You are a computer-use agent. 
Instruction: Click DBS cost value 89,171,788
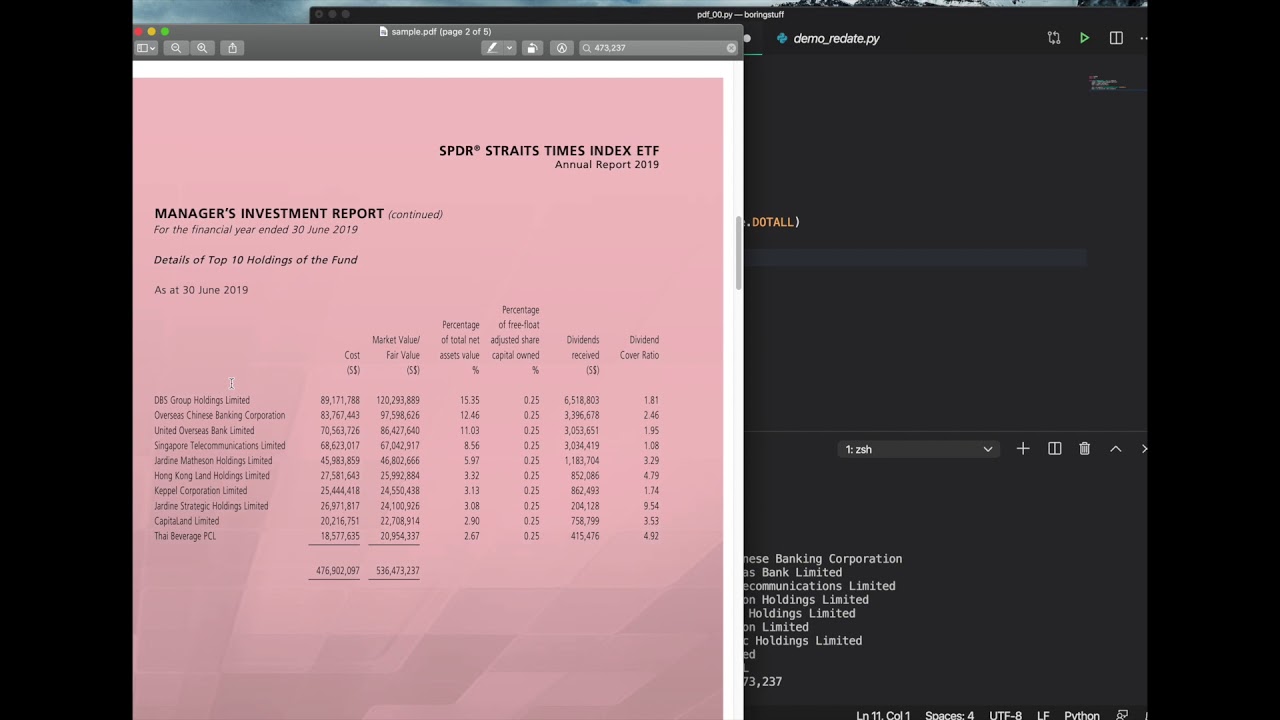pyautogui.click(x=340, y=400)
